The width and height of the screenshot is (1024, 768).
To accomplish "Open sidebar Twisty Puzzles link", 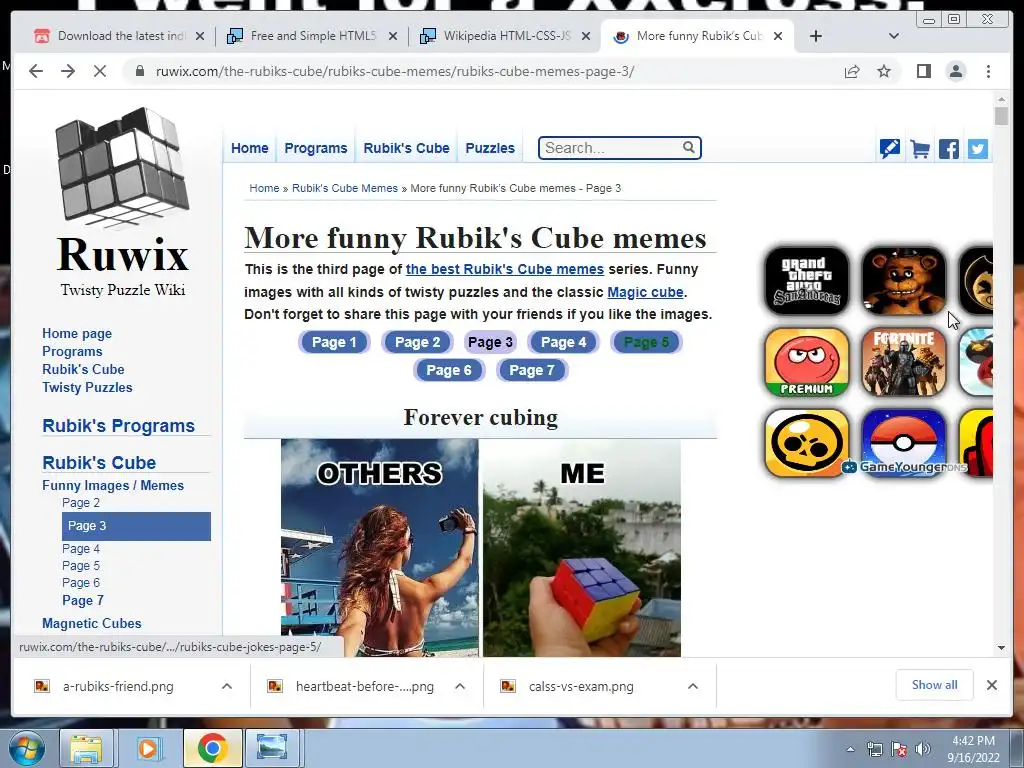I will (x=87, y=387).
